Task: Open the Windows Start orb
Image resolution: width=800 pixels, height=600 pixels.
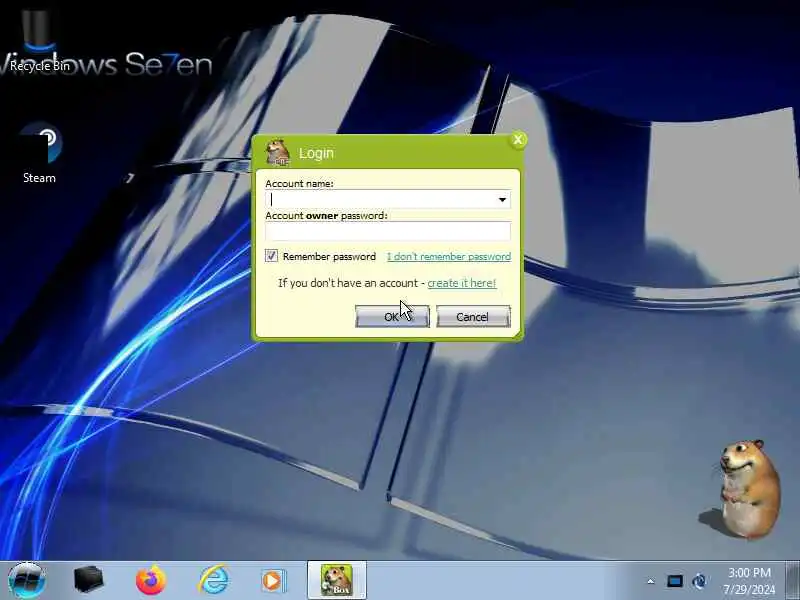Action: (27, 581)
